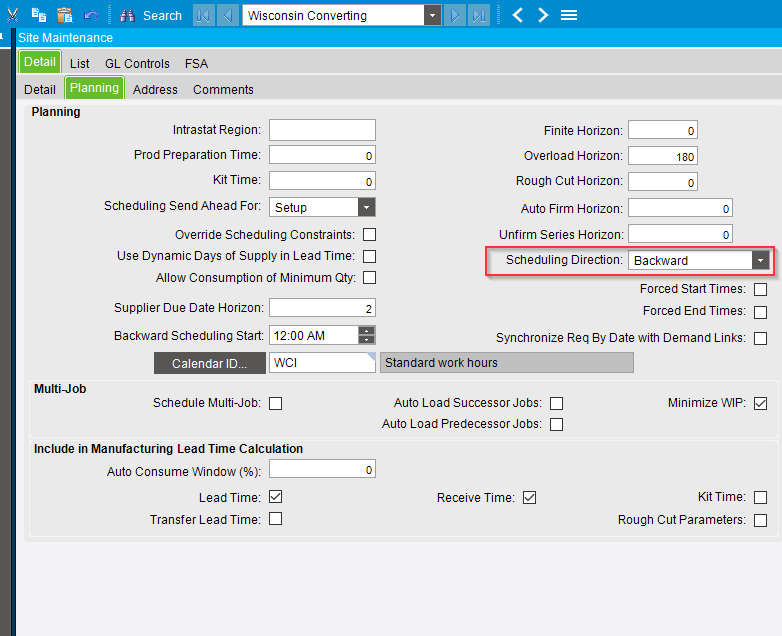Toggle Override Scheduling Constraints checkbox

click(370, 234)
